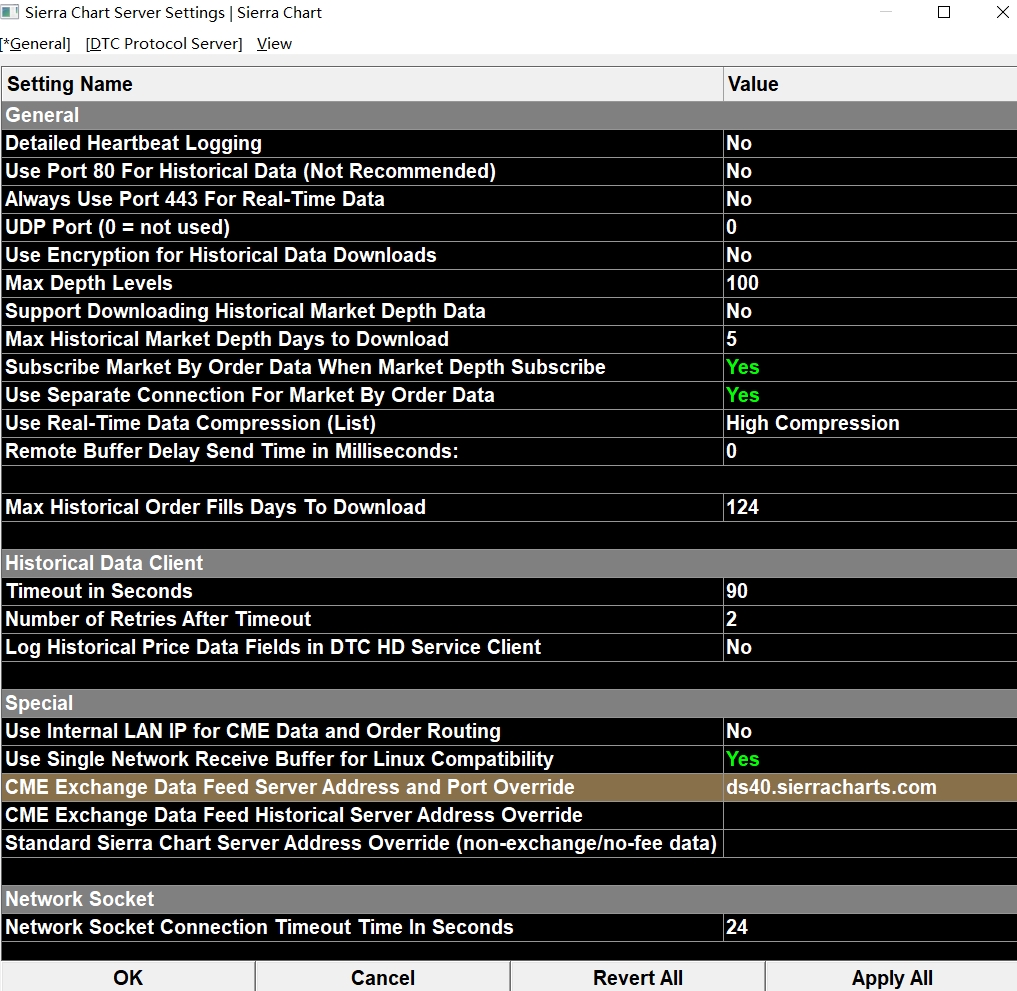Click the OK button
Image resolution: width=1017 pixels, height=991 pixels.
click(x=128, y=977)
